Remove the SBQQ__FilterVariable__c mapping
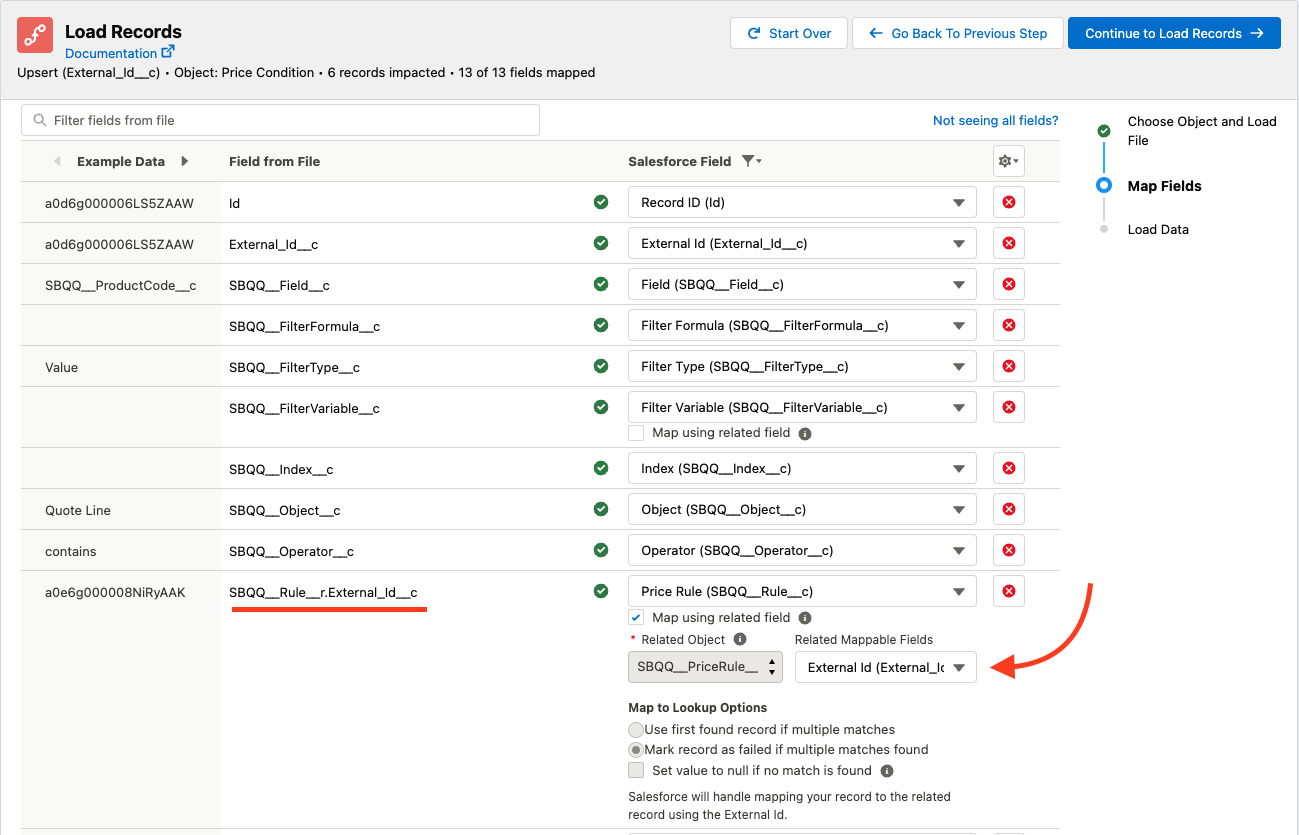 1008,407
